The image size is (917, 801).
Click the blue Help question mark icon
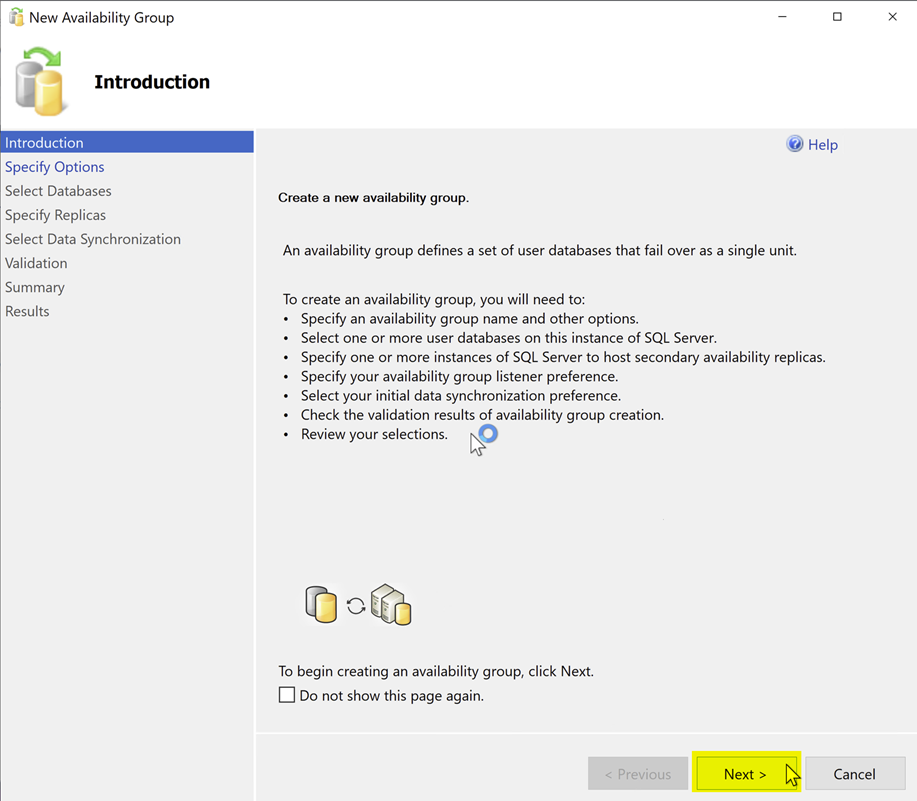tap(794, 144)
